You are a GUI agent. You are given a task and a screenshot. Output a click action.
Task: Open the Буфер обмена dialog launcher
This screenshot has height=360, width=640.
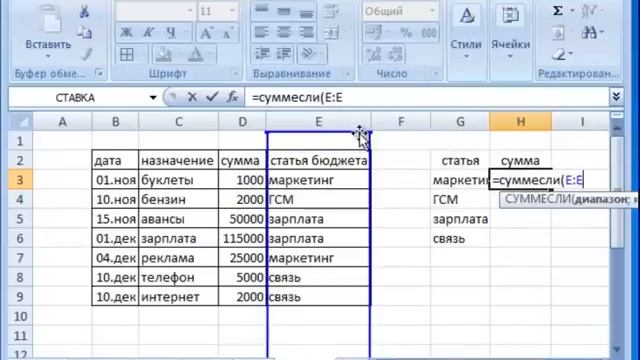[x=99, y=73]
